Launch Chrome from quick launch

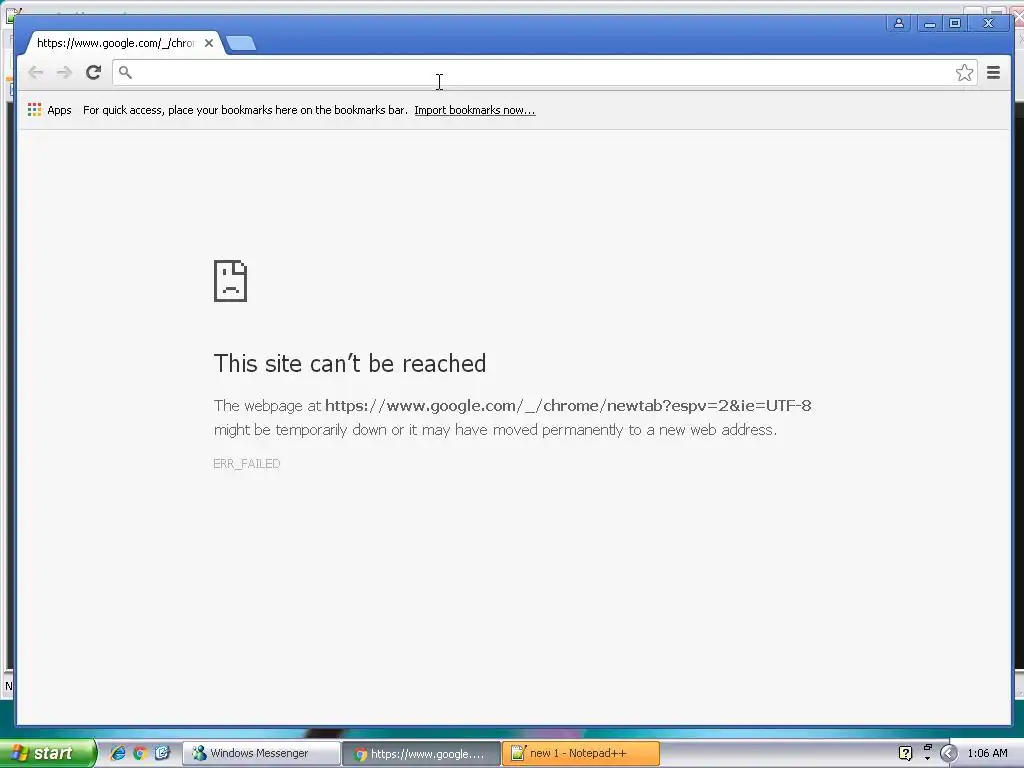[x=140, y=753]
